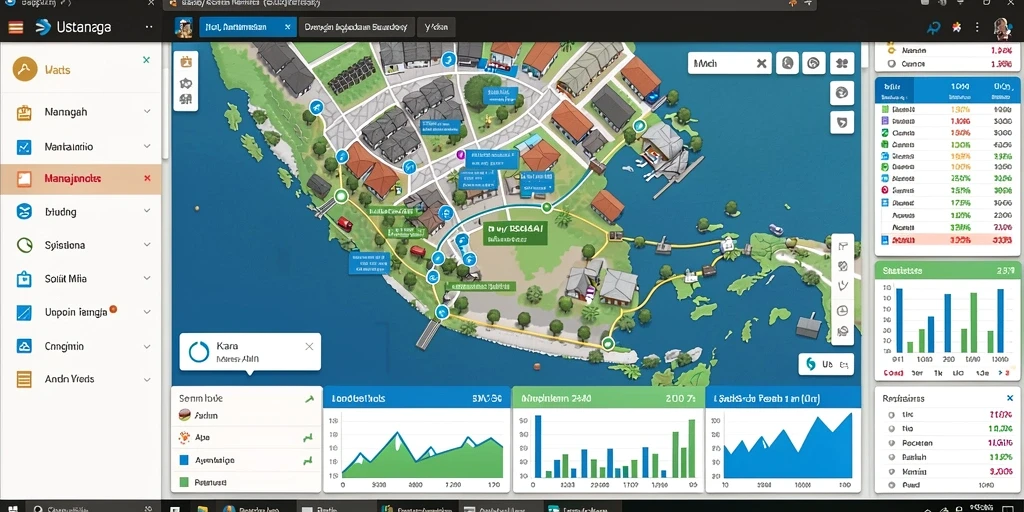This screenshot has height=512, width=1024.
Task: Close the Kara map popup card
Action: tap(310, 347)
